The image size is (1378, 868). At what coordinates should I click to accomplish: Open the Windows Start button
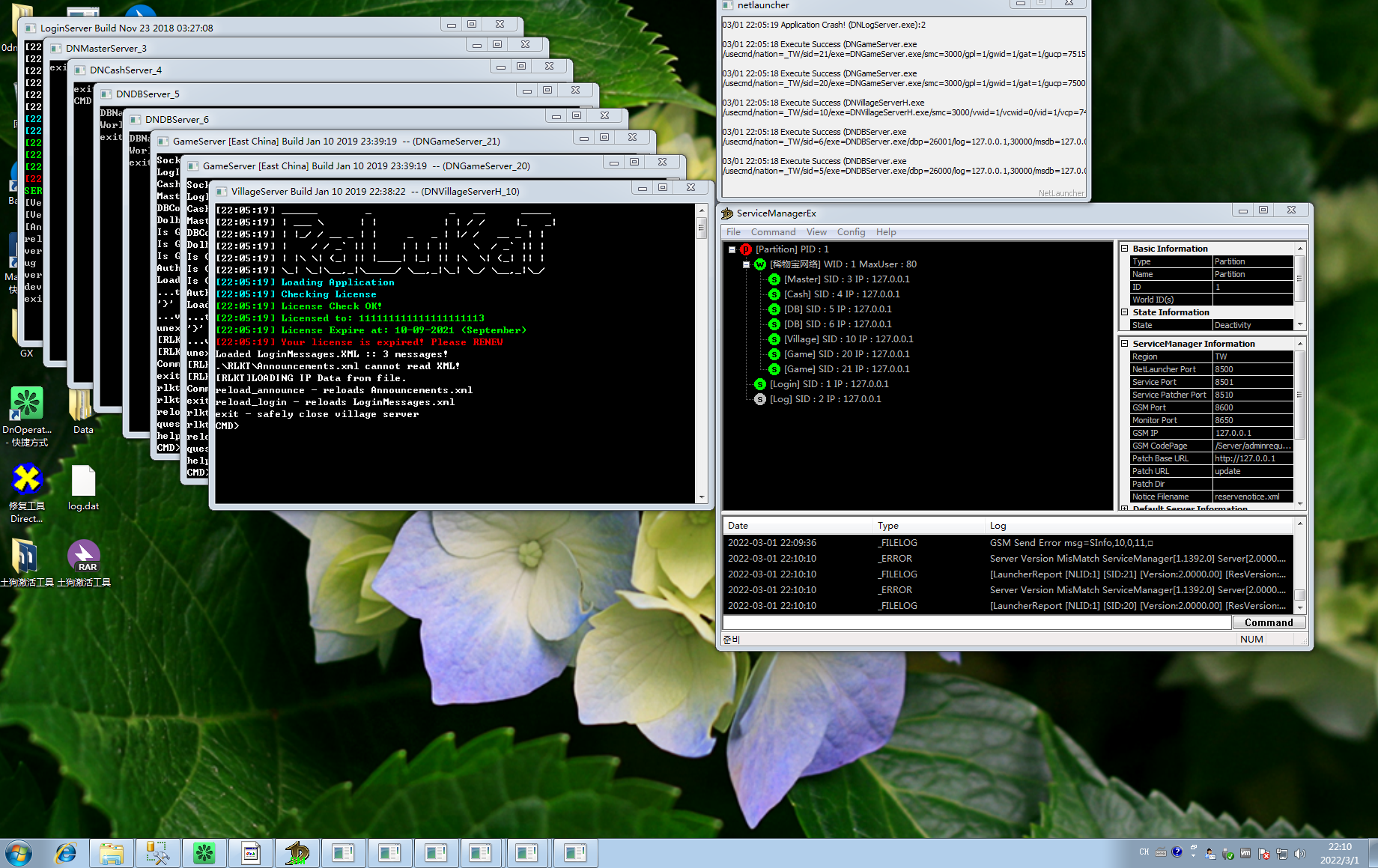point(19,852)
